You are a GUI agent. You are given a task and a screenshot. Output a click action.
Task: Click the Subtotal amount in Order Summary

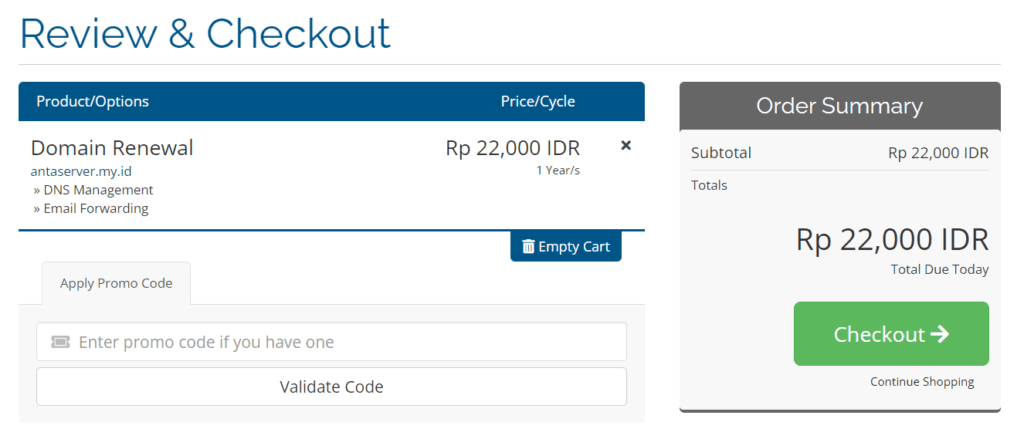click(x=938, y=153)
